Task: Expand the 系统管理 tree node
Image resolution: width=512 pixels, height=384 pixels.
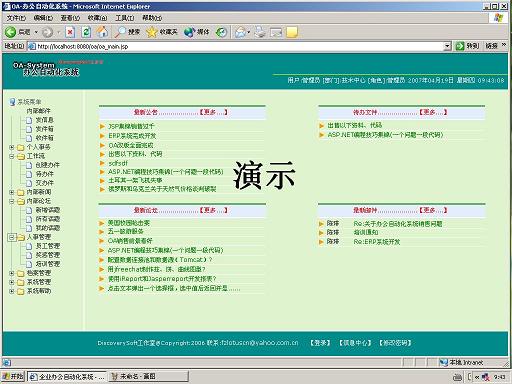Action: pyautogui.click(x=12, y=282)
